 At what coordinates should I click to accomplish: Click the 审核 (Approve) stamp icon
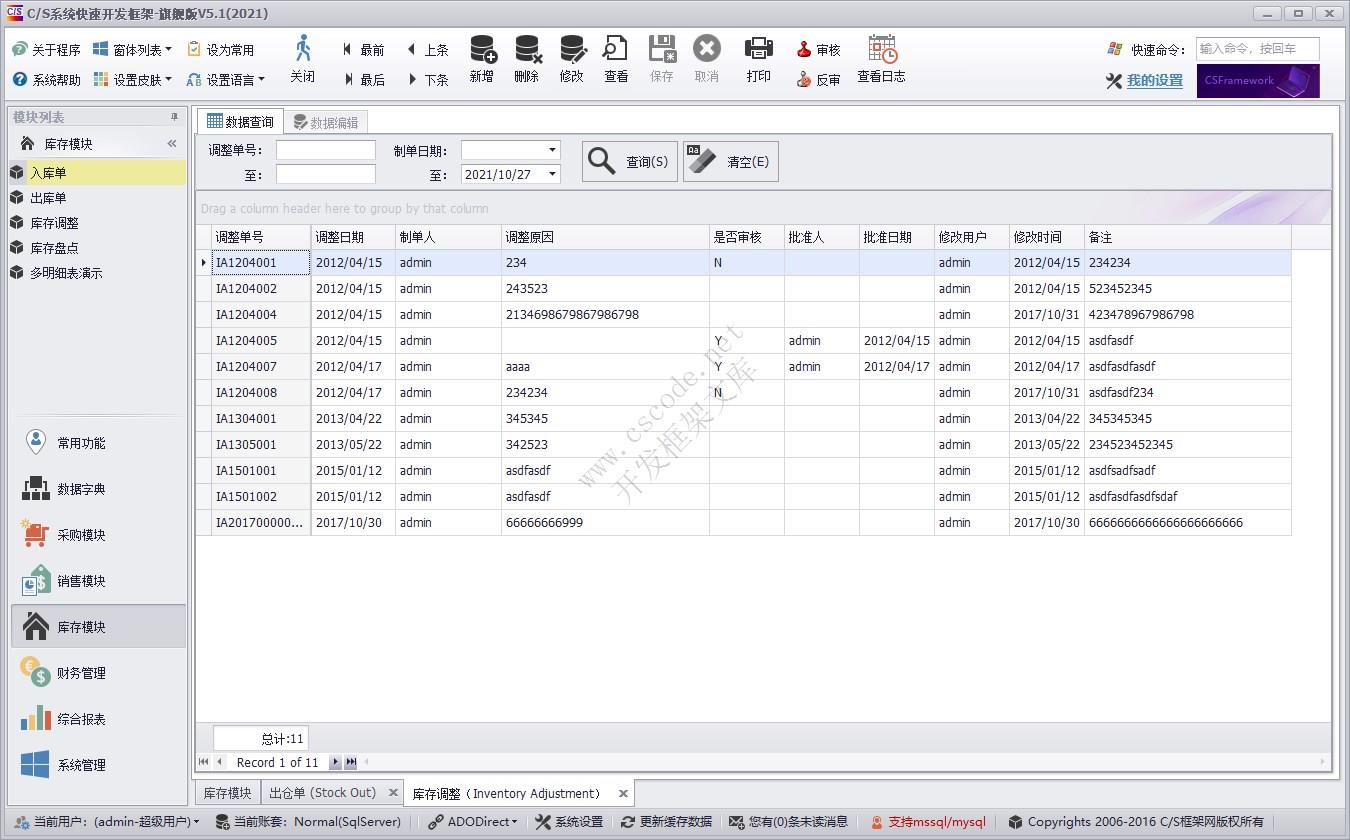point(804,50)
